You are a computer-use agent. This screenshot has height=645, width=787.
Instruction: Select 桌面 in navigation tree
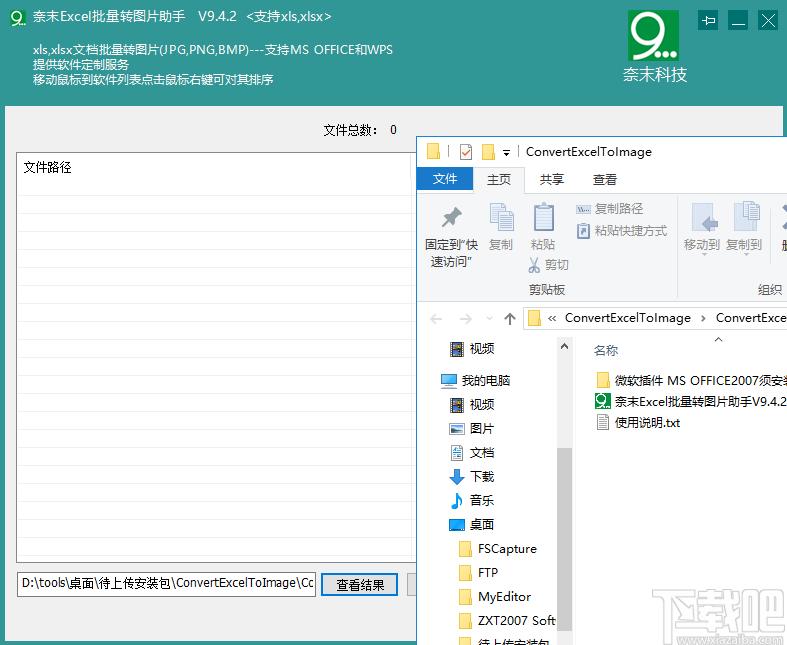point(472,525)
